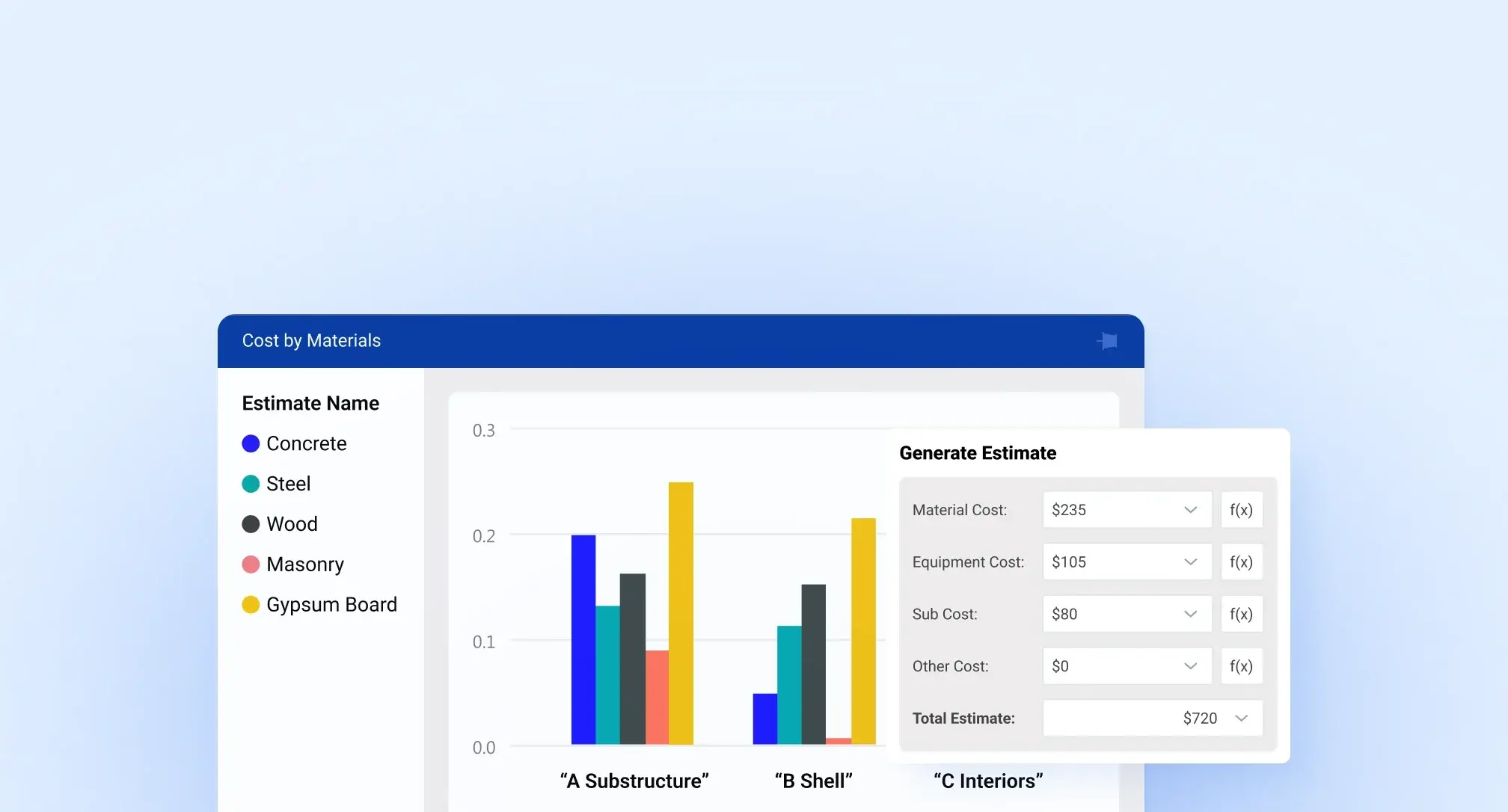Select the "A Substructure" axis label

pos(634,781)
